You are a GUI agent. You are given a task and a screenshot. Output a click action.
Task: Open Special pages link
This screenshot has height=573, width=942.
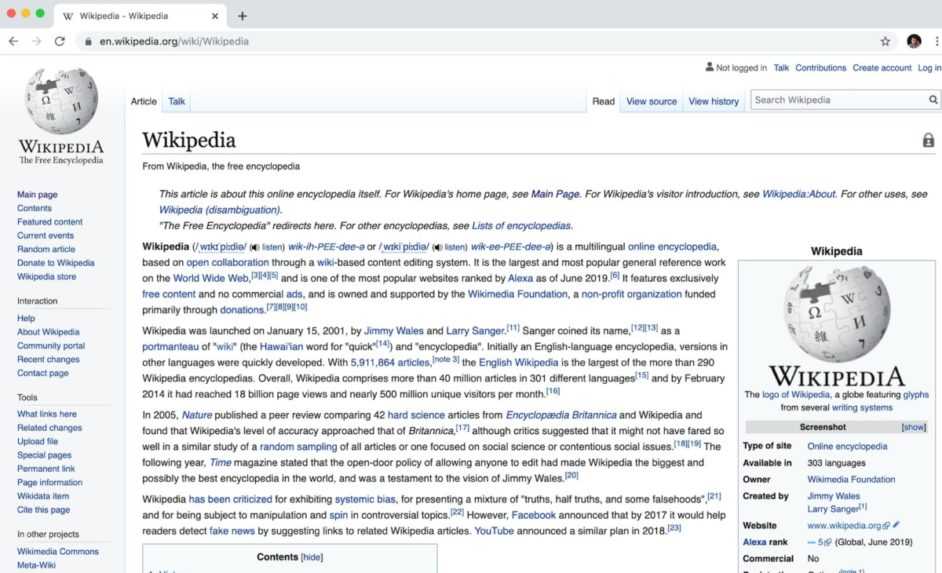click(44, 455)
